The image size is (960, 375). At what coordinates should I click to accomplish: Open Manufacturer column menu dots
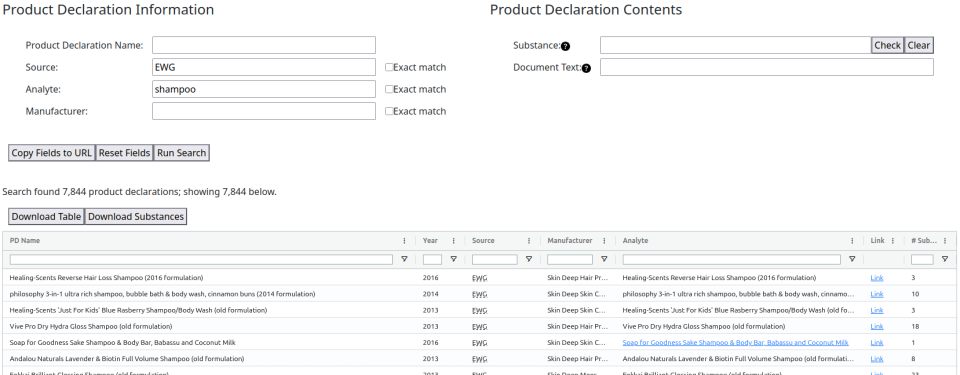pyautogui.click(x=604, y=241)
